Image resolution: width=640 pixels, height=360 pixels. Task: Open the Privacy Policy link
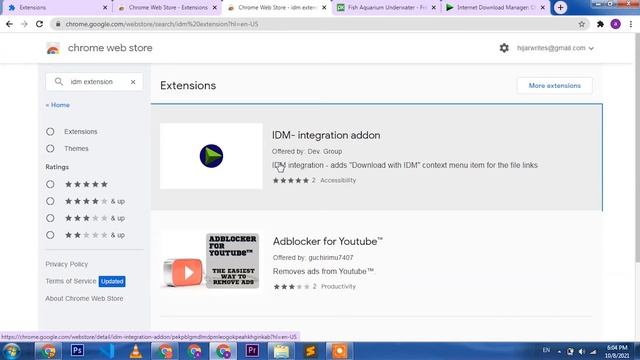click(x=67, y=264)
